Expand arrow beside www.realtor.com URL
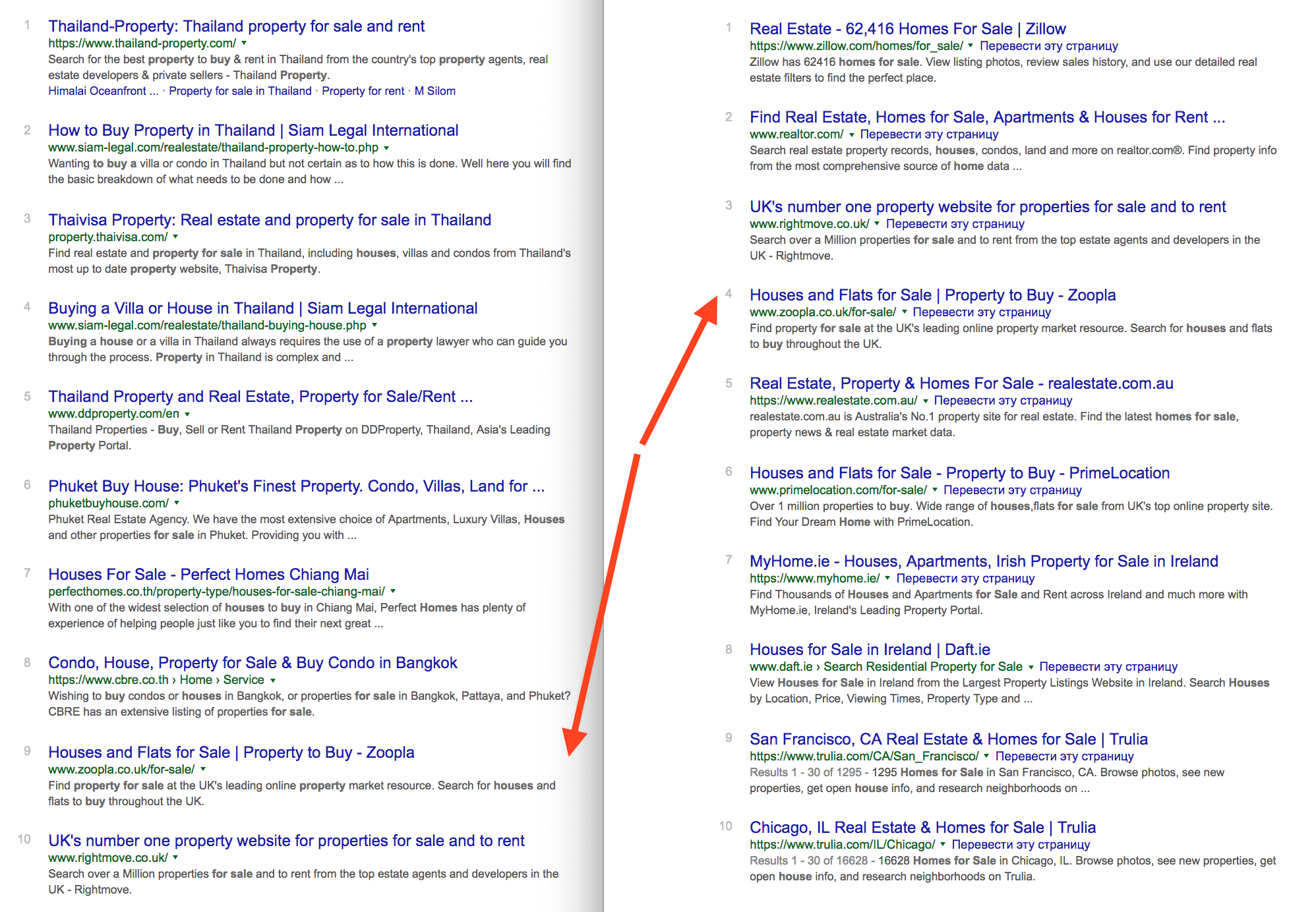The height and width of the screenshot is (912, 1316). tap(852, 134)
